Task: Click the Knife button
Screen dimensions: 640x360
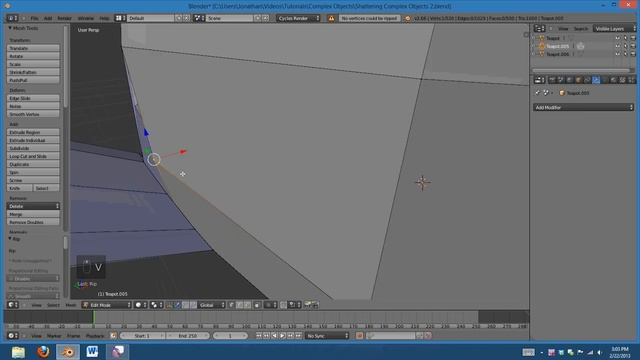Action: tap(20, 188)
